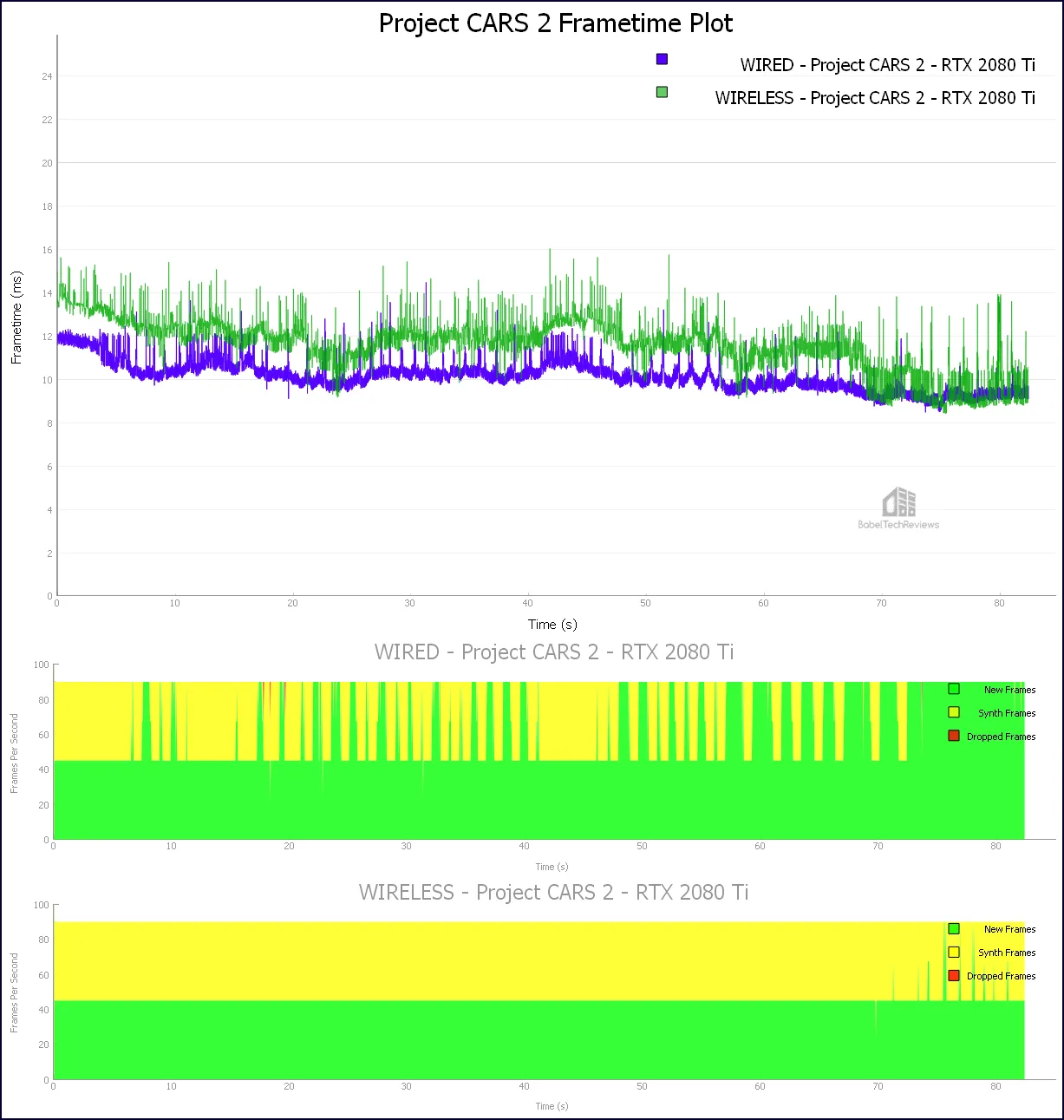Click the WIRELESS - Project CARS 2 legend label
Screen dimensions: 1064x1120
(x=875, y=98)
